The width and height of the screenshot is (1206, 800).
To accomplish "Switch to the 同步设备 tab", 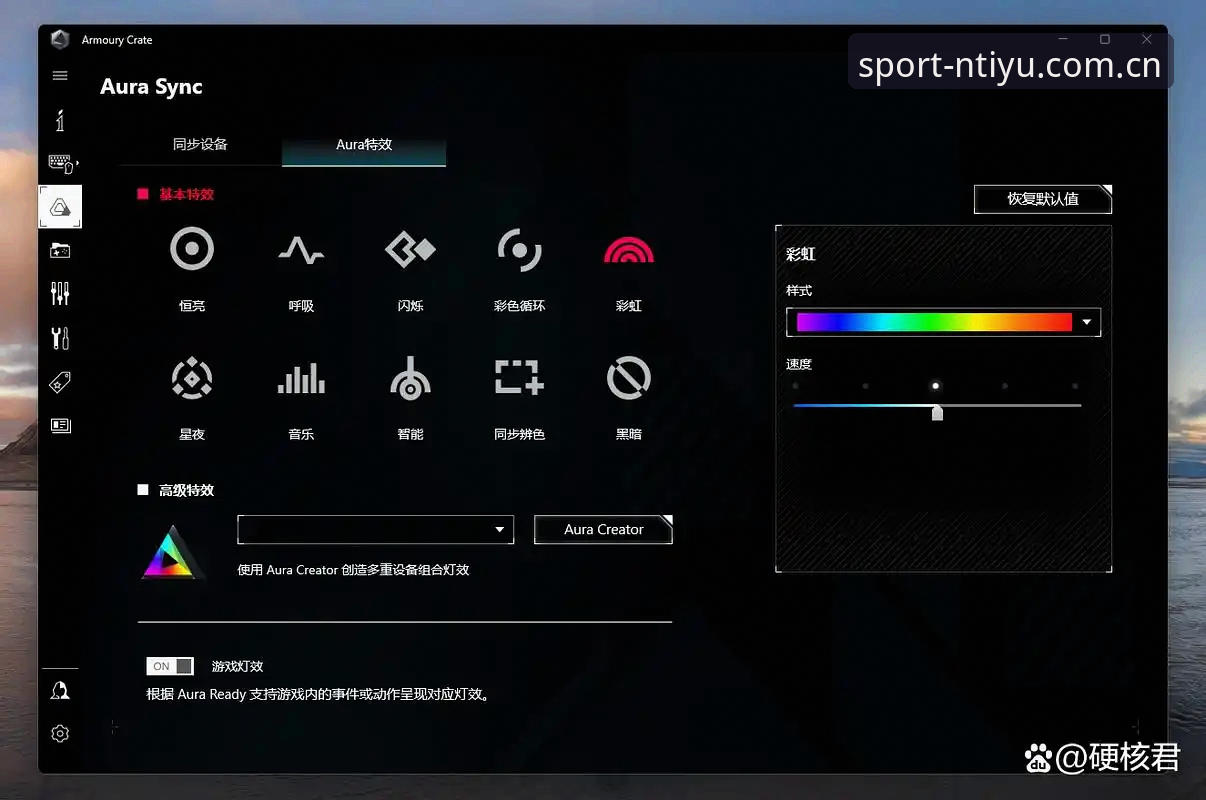I will click(x=200, y=144).
